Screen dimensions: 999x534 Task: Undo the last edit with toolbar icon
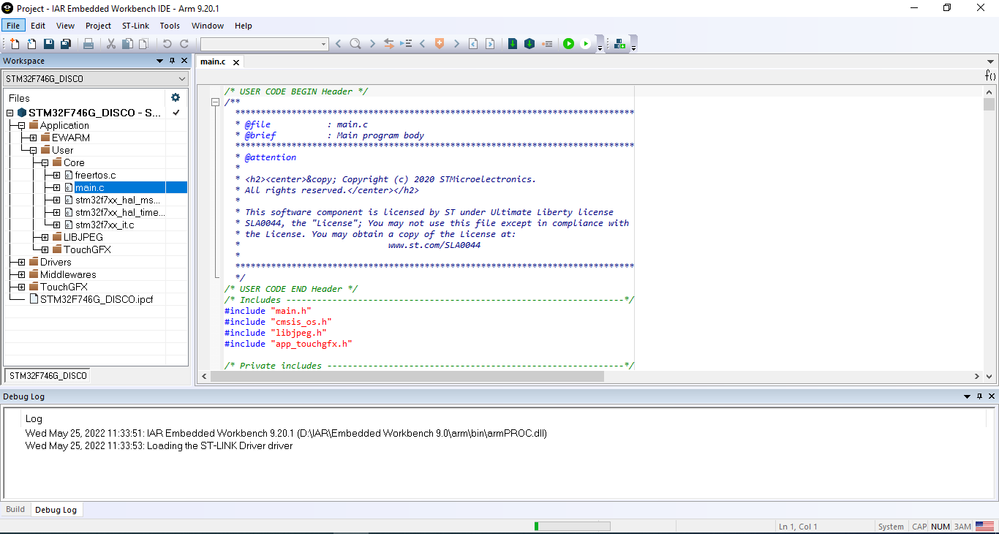[x=167, y=43]
